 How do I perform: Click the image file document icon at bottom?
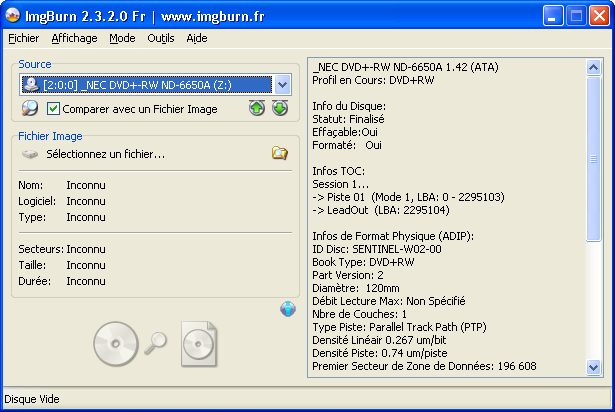pos(199,344)
